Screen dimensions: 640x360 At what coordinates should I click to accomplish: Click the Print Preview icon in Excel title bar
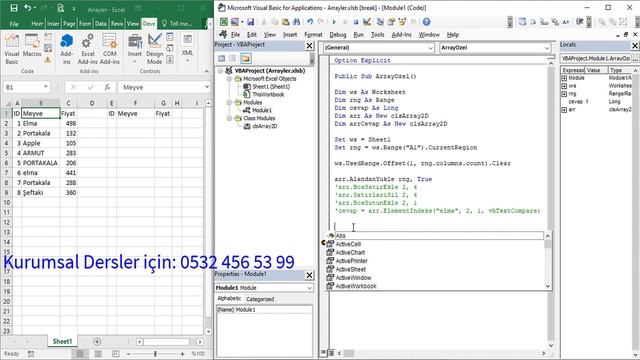tap(60, 8)
